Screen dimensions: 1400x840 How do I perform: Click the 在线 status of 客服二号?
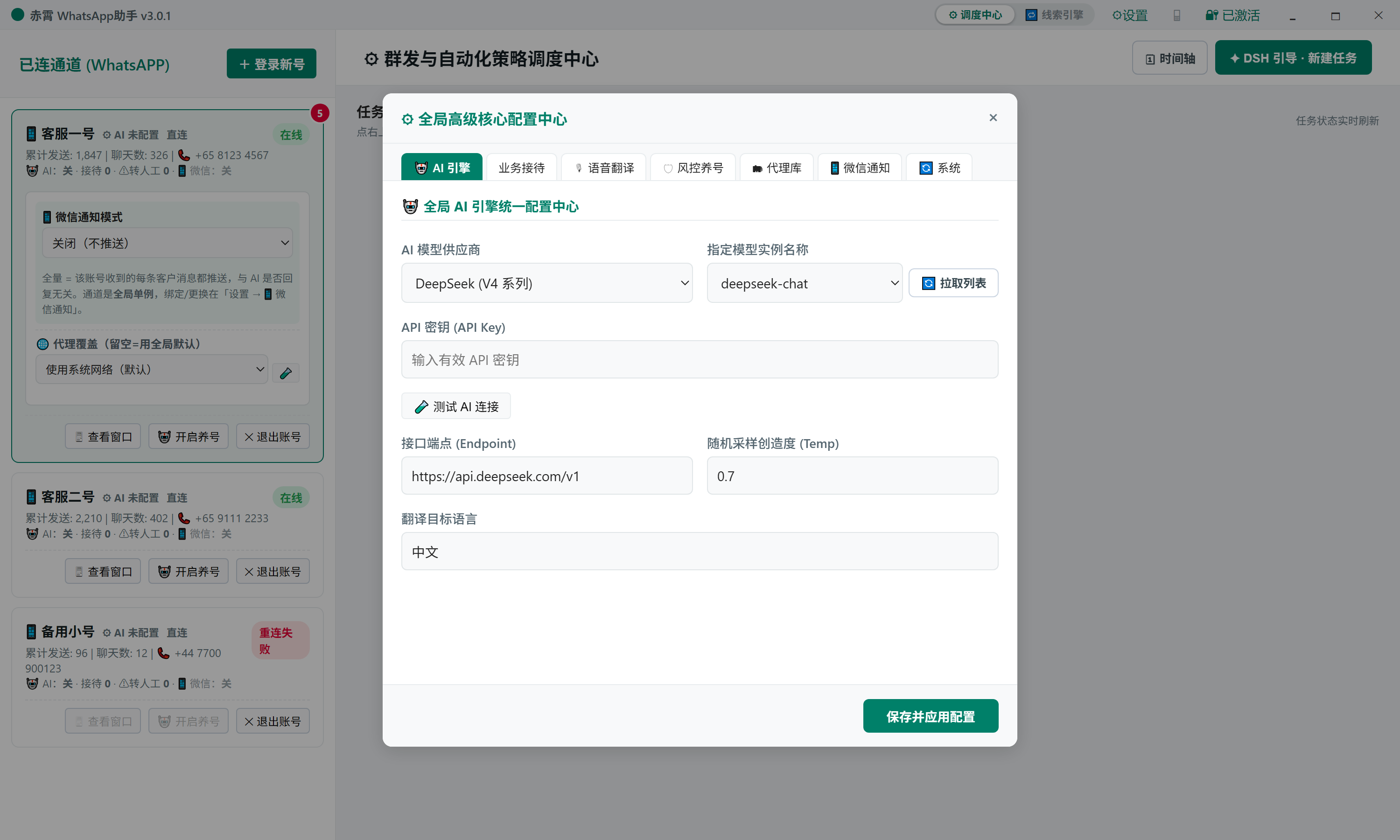point(291,497)
